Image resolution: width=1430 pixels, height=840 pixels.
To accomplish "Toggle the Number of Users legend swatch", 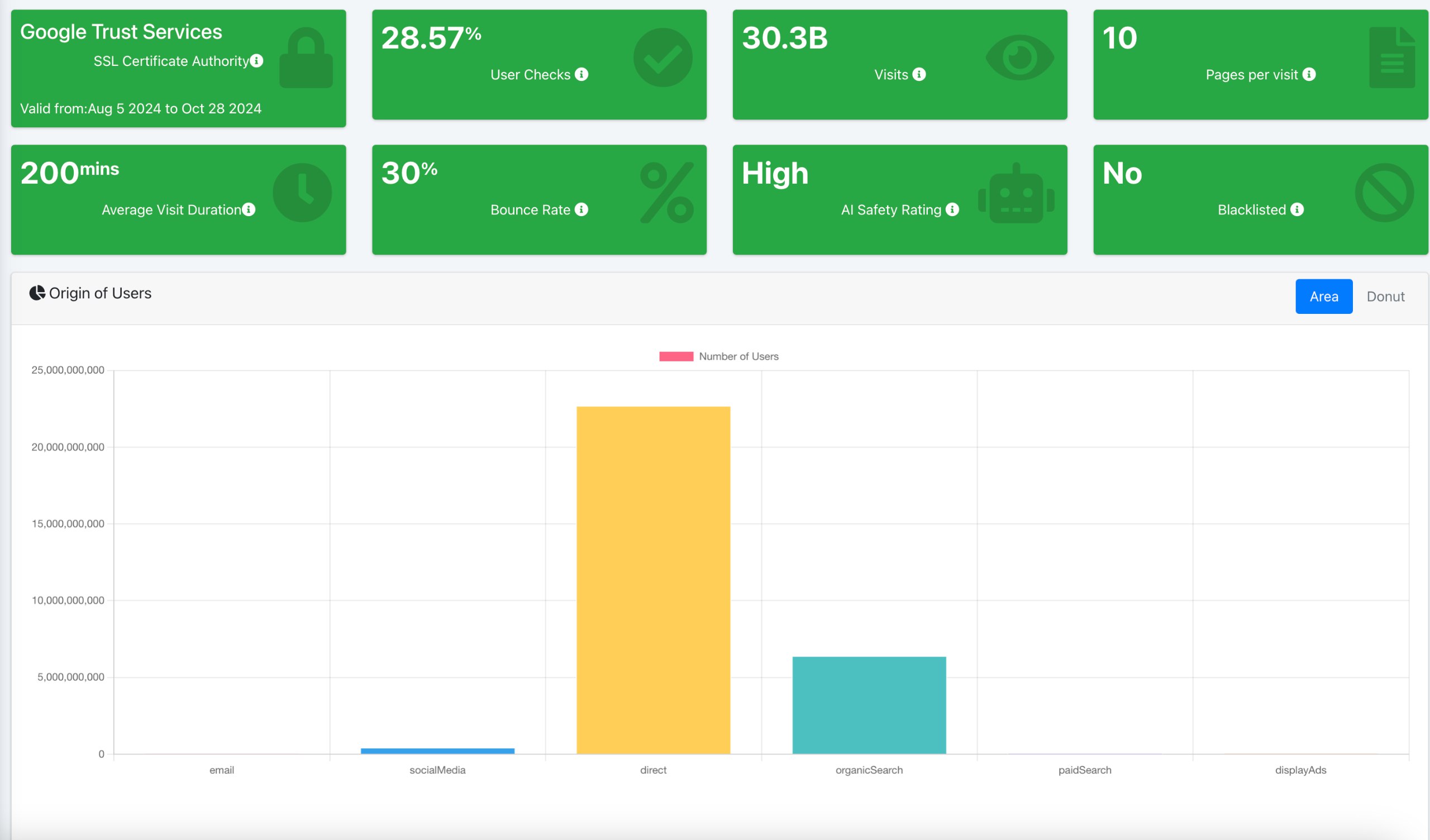I will coord(676,356).
